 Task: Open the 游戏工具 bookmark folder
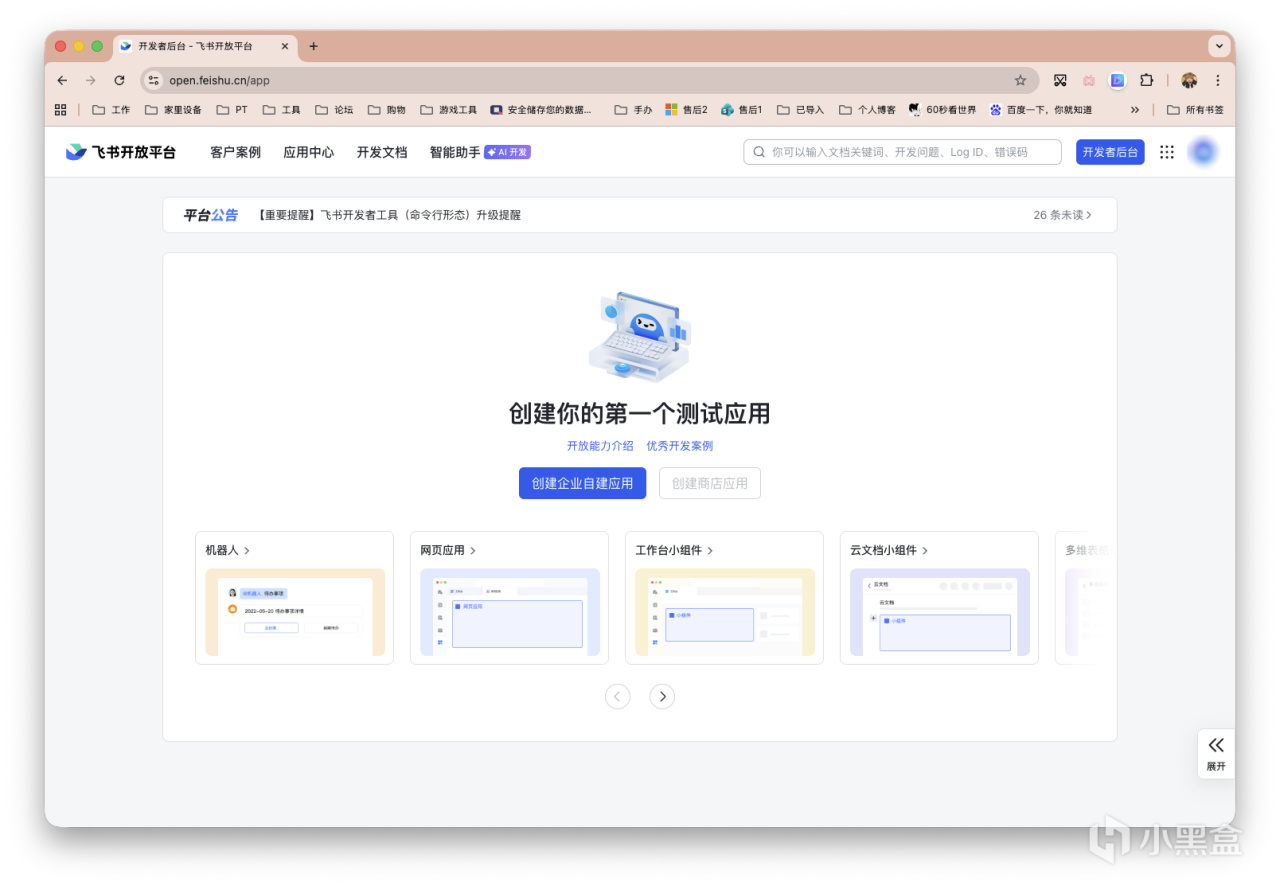[x=448, y=110]
